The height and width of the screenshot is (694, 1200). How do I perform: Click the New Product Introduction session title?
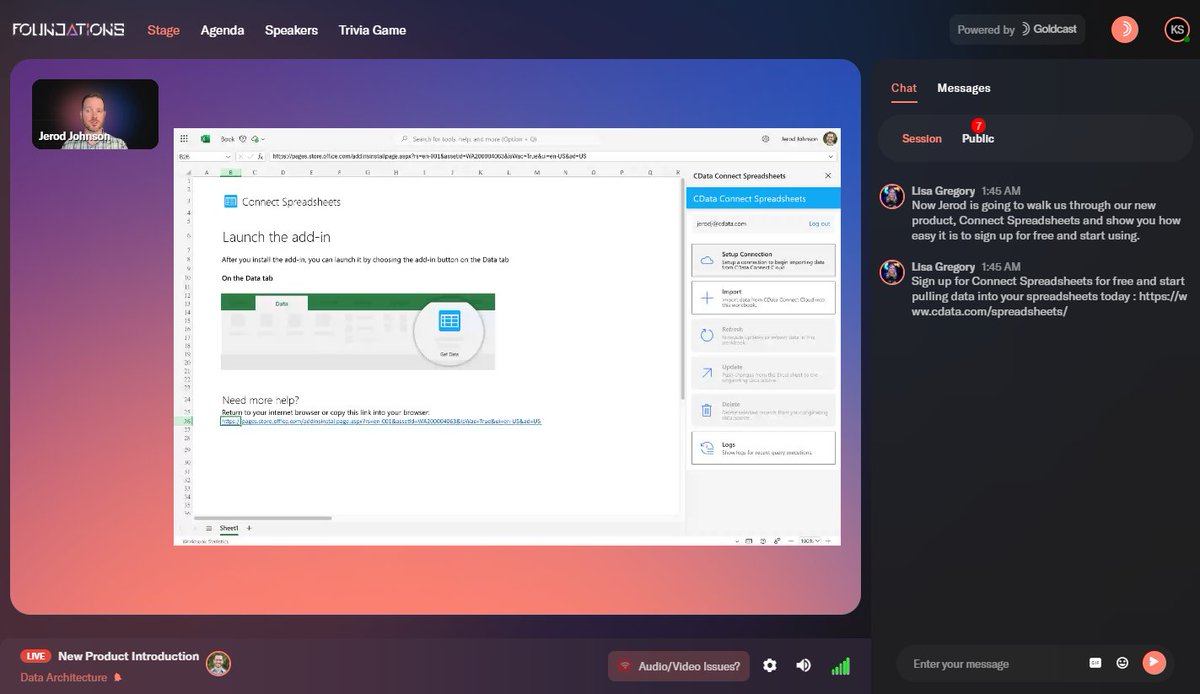click(129, 657)
